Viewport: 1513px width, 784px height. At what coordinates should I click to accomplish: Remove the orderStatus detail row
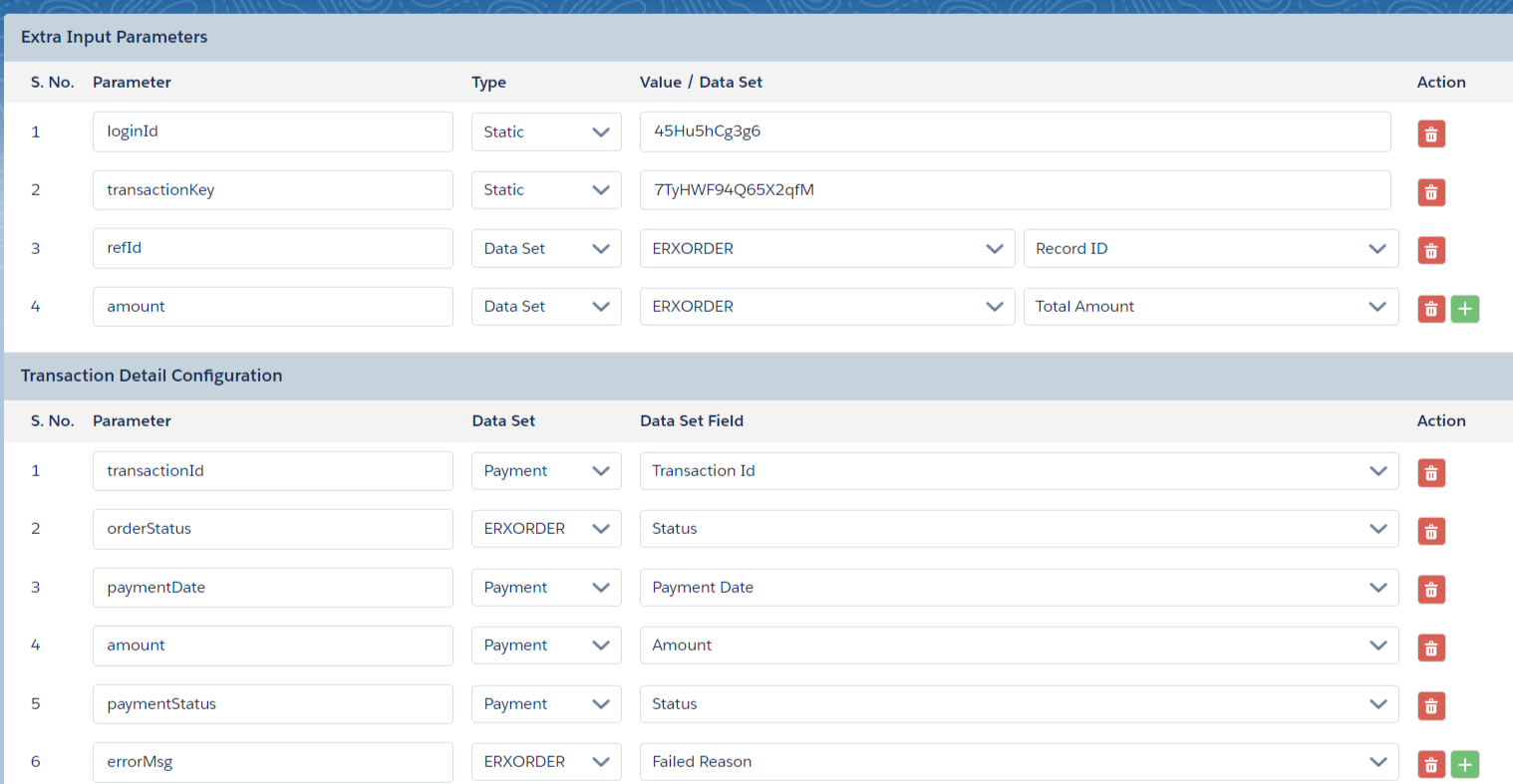pyautogui.click(x=1431, y=531)
